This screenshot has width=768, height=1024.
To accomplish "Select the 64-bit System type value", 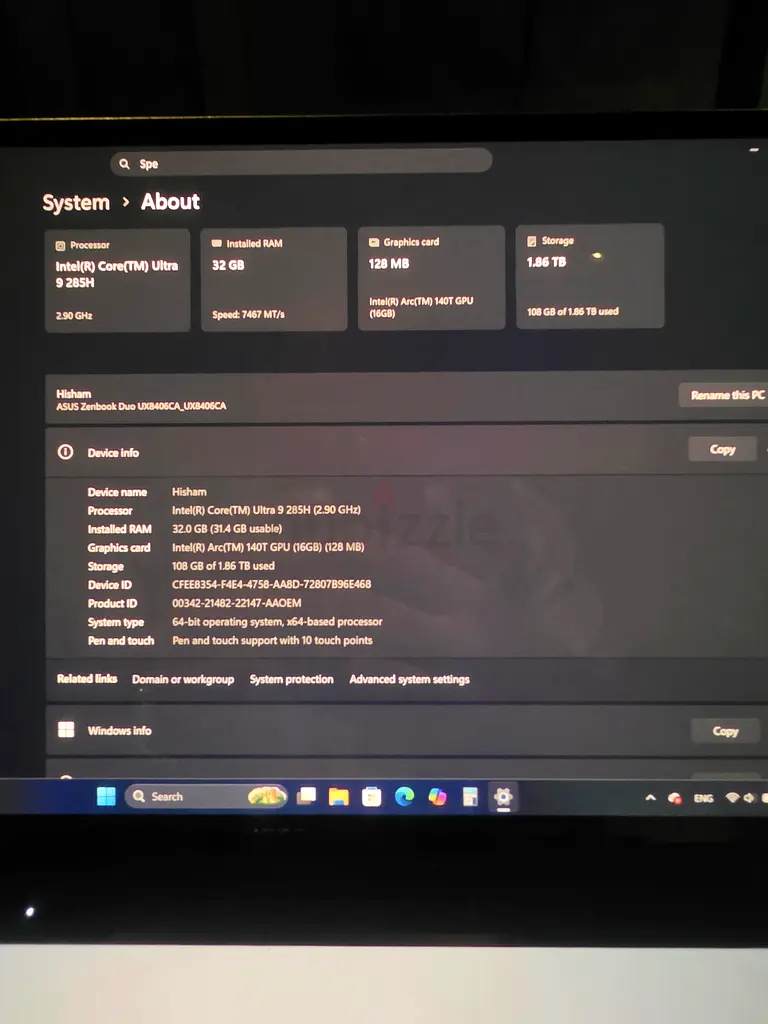I will pyautogui.click(x=277, y=622).
